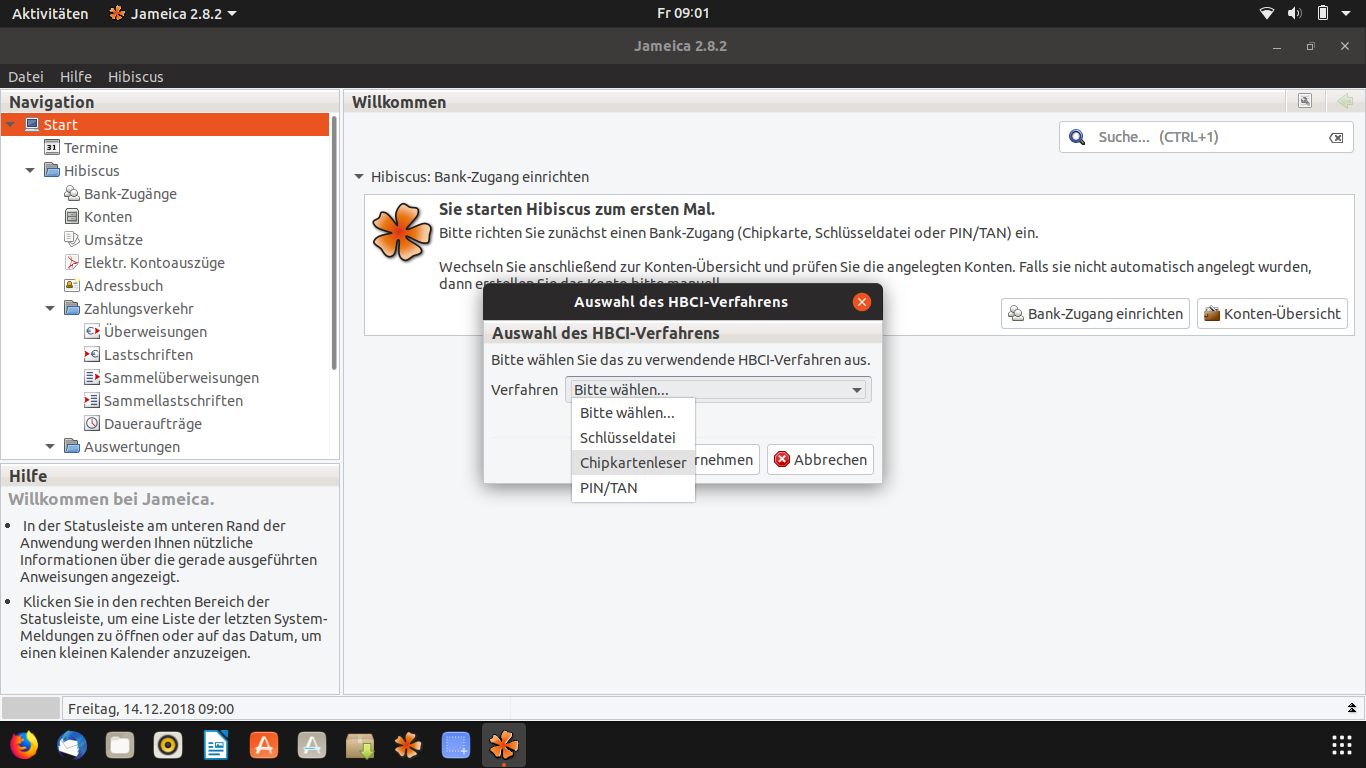Screen dimensions: 1366x768
Task: Open the screenshot tool in the dock
Action: pos(456,745)
